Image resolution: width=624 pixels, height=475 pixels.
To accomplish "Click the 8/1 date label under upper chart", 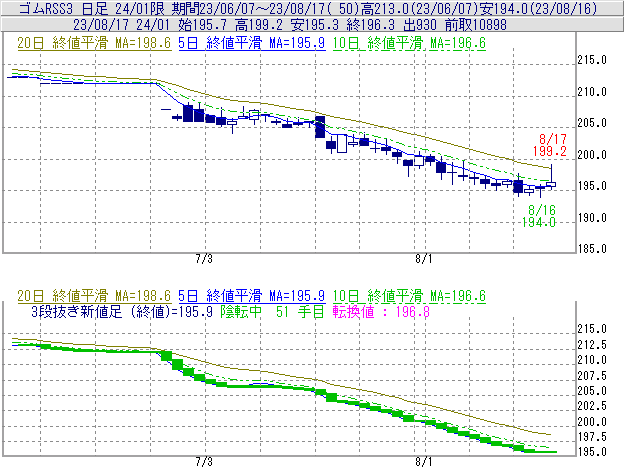I will tap(424, 259).
